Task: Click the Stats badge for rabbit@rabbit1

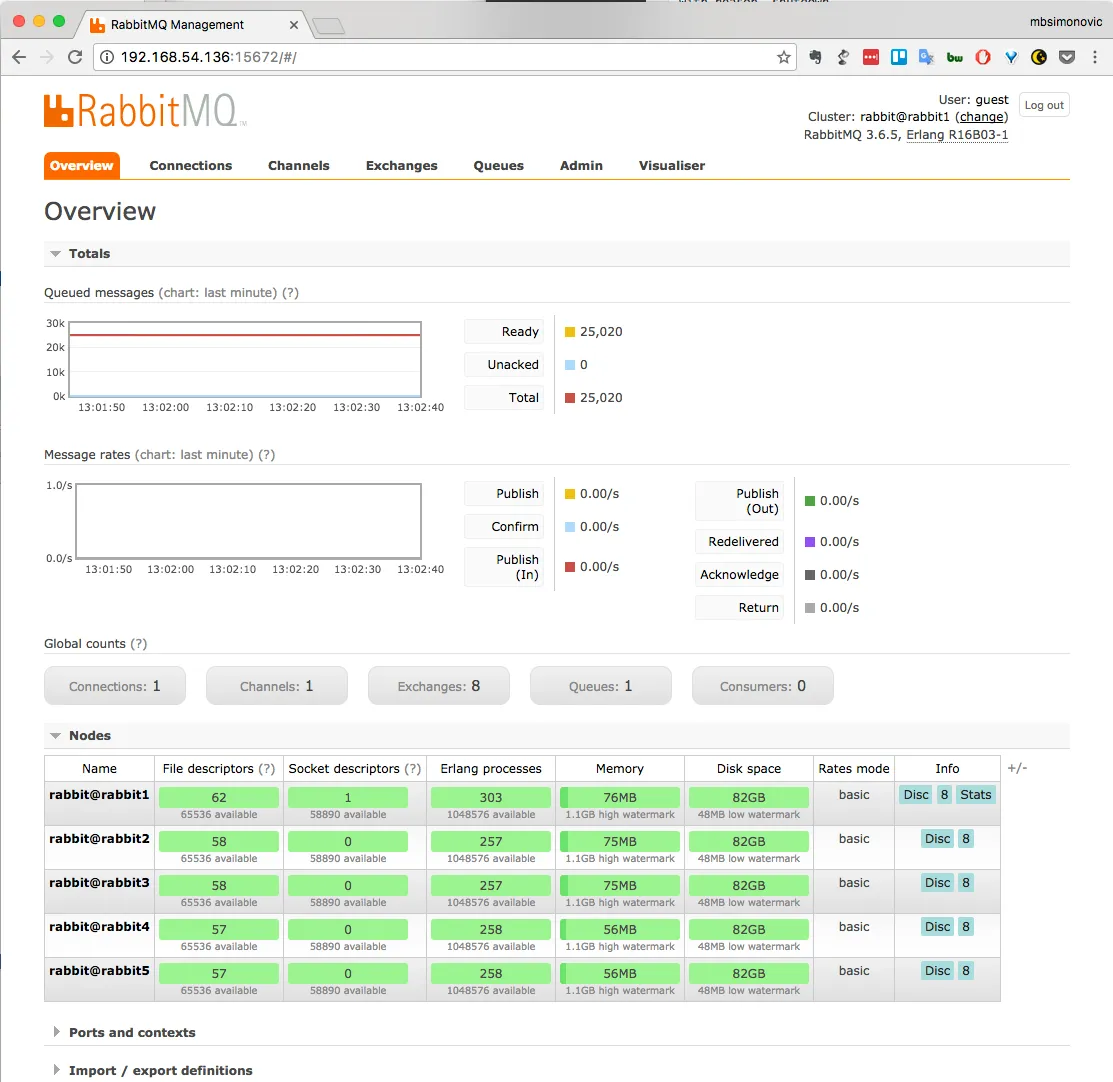Action: point(975,795)
